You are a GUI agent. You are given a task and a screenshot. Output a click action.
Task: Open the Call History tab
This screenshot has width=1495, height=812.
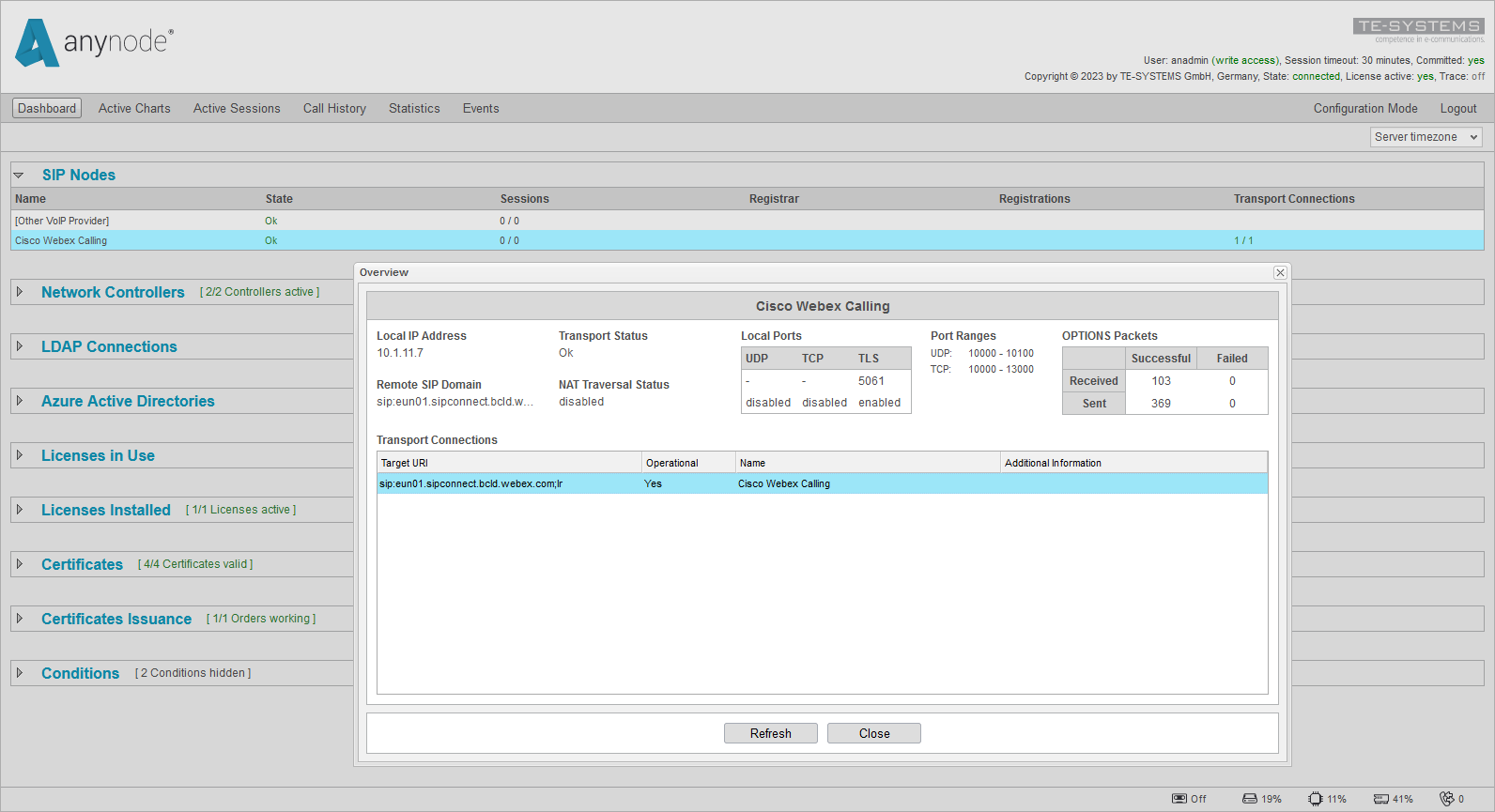point(334,108)
